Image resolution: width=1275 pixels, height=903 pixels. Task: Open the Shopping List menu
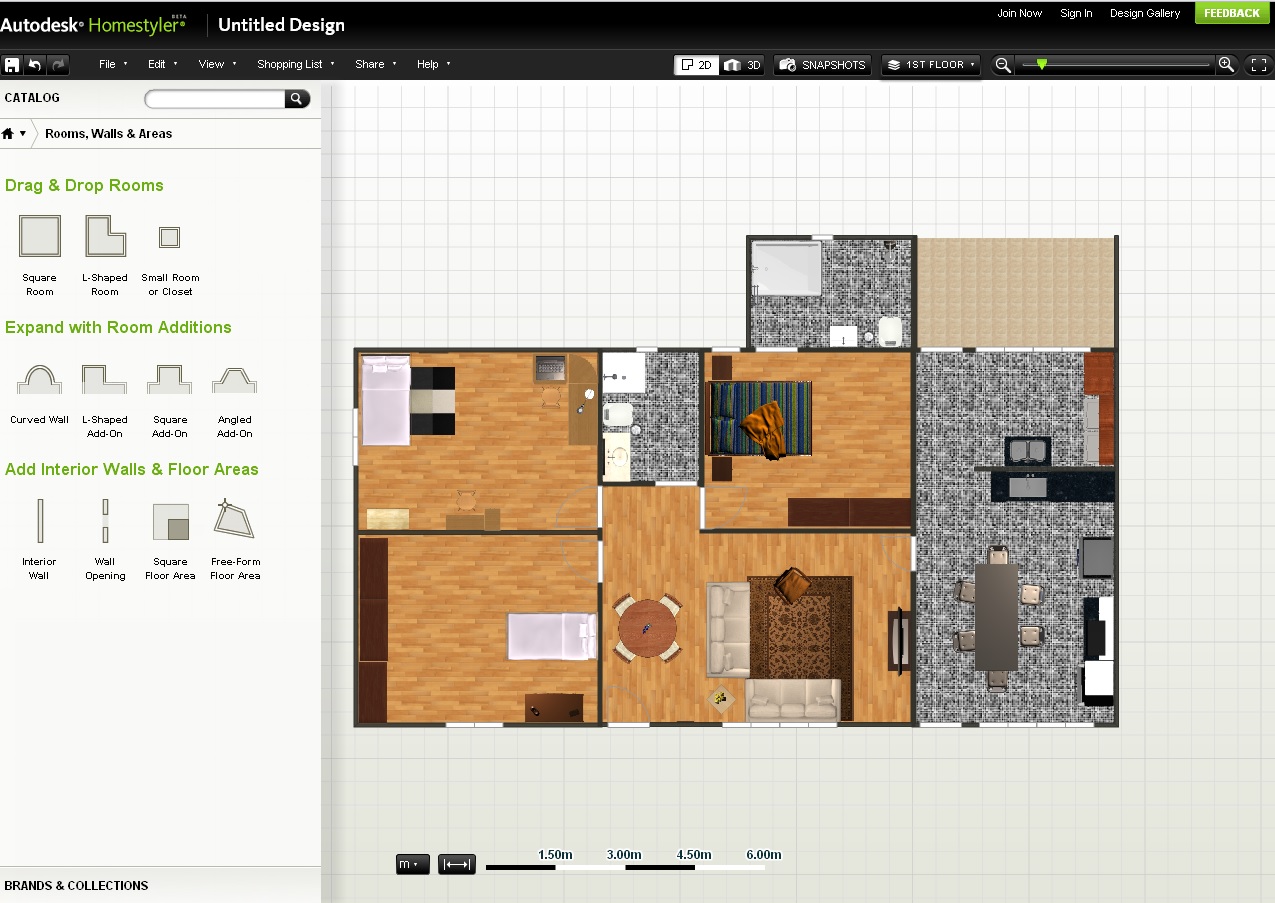coord(295,64)
